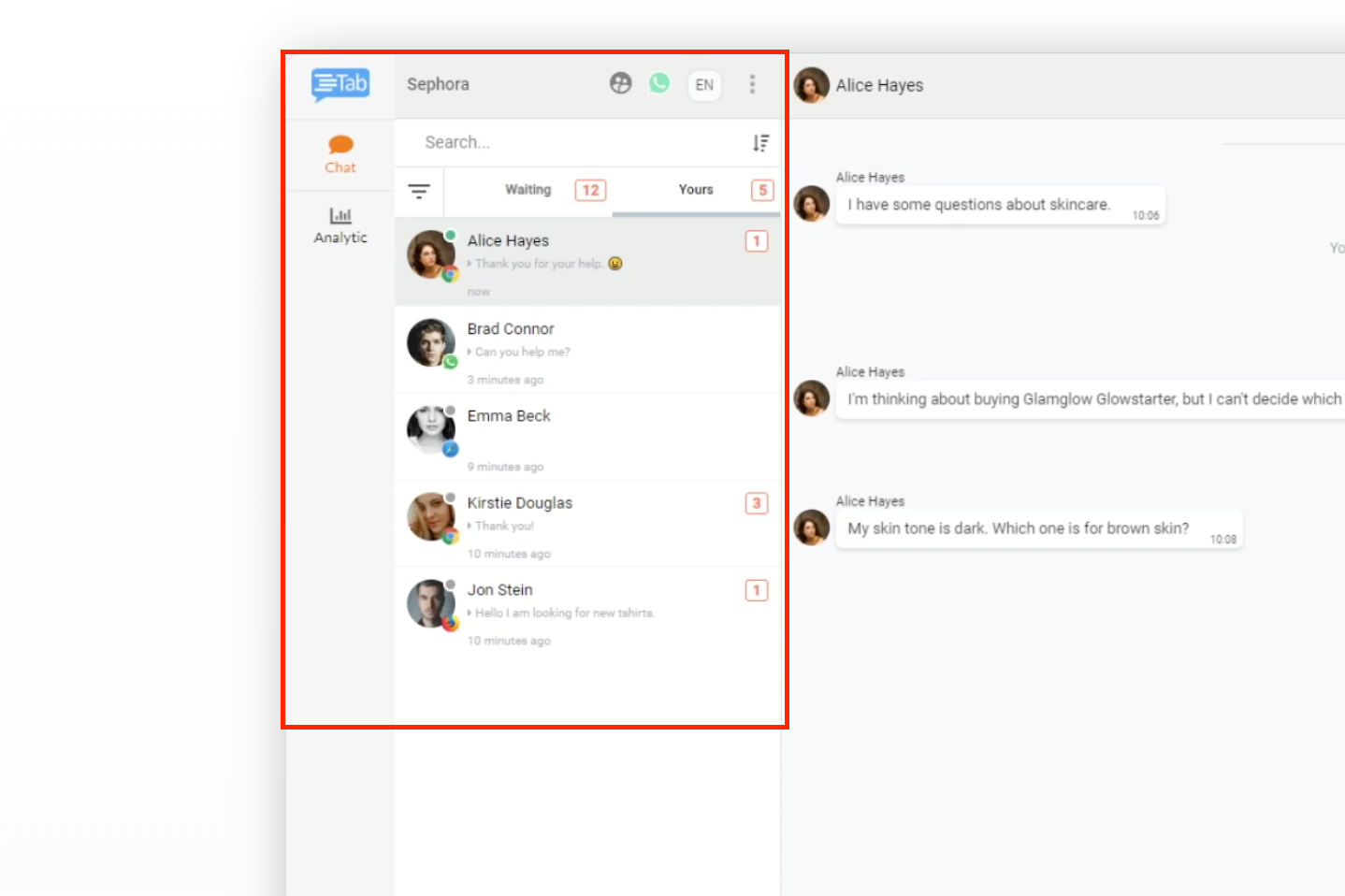Screen dimensions: 1345x896
Task: Click the Sephora account name
Action: (x=438, y=84)
